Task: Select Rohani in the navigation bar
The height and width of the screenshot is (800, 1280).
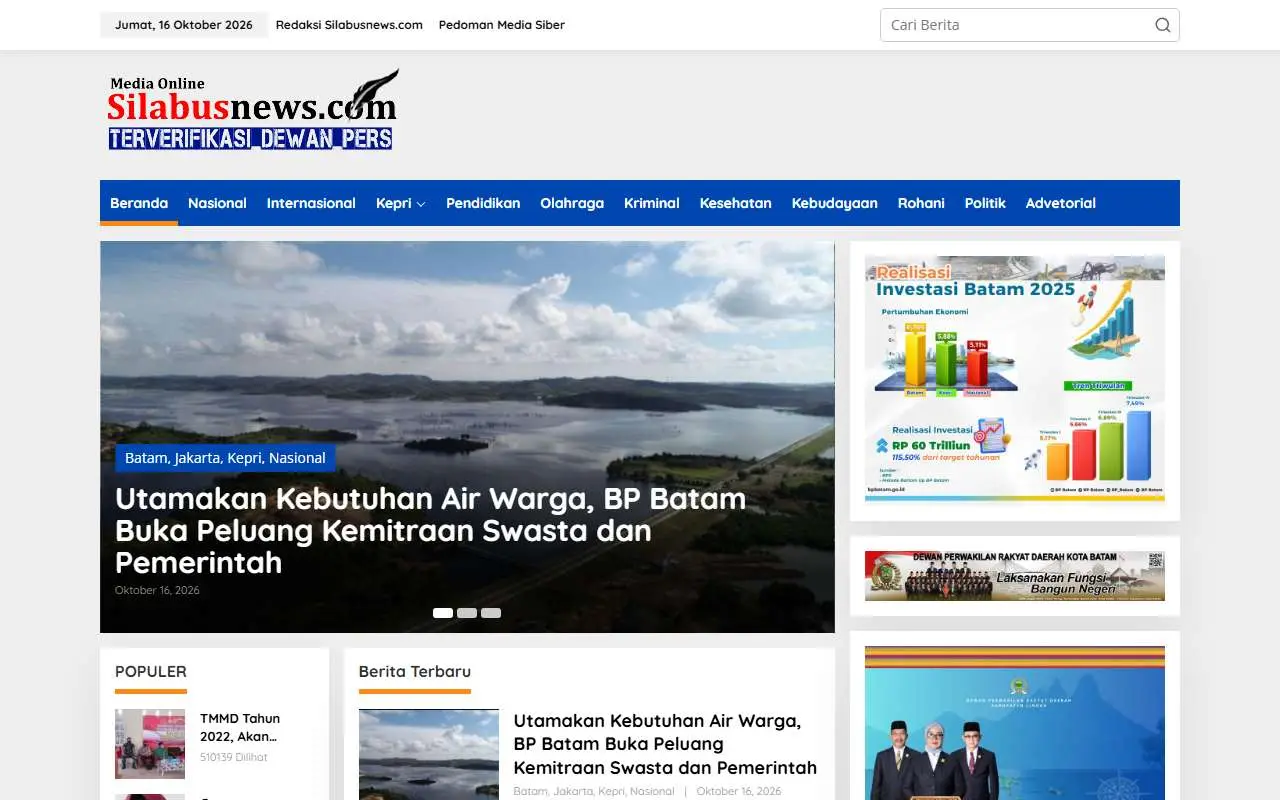Action: pyautogui.click(x=921, y=203)
